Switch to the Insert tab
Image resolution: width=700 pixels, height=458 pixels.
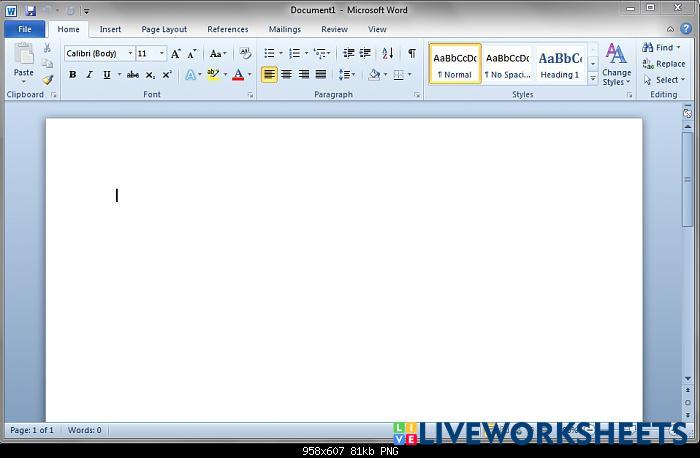(x=110, y=29)
